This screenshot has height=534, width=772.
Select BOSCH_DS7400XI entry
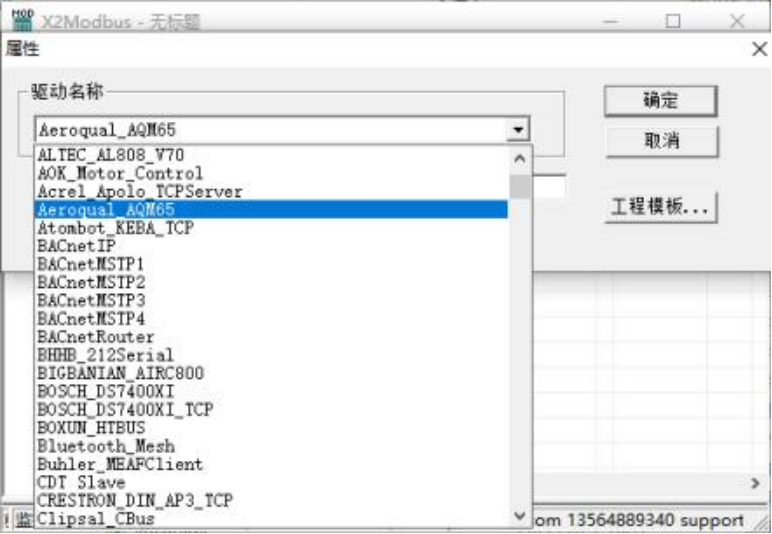pos(272,391)
